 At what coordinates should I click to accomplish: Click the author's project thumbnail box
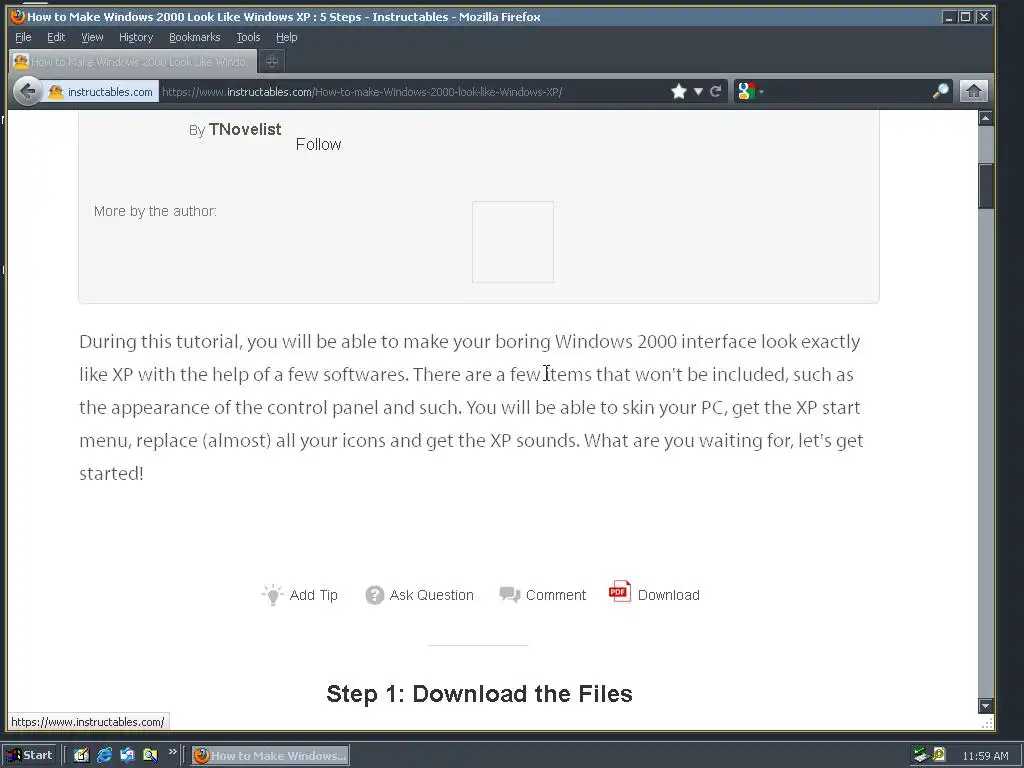tap(513, 242)
